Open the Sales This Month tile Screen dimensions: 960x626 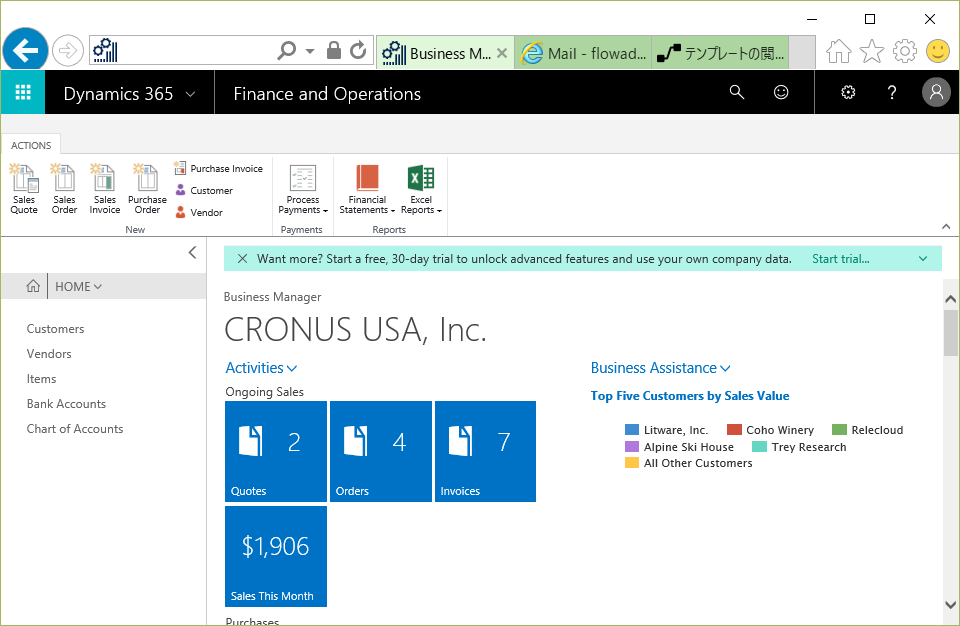point(276,556)
